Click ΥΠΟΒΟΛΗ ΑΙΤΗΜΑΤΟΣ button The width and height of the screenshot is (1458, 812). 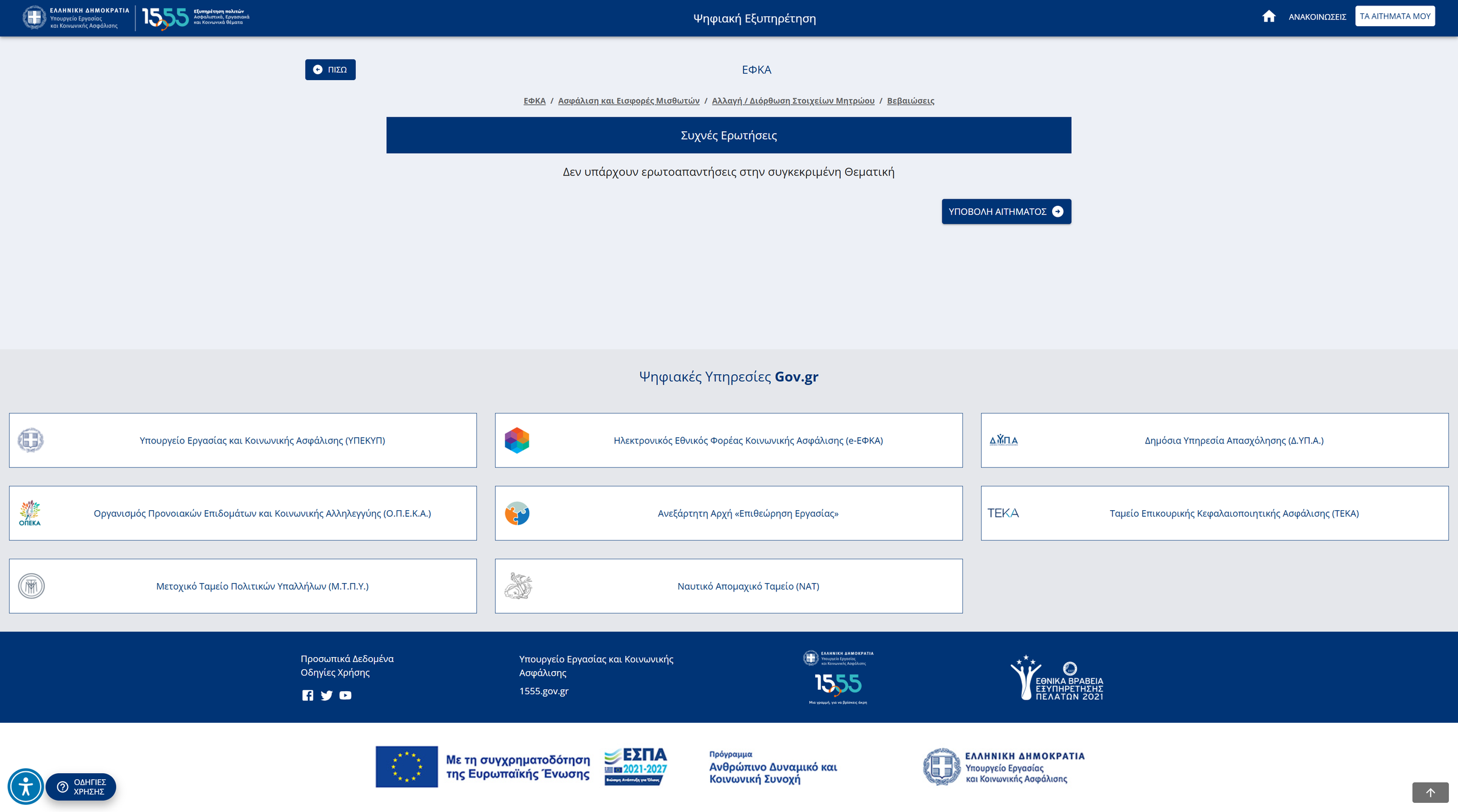[1007, 211]
